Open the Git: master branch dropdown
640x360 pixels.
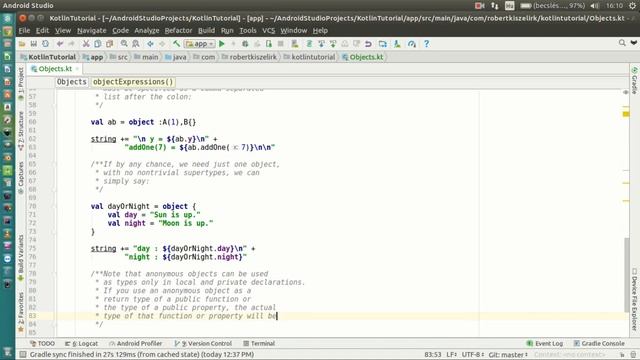tap(508, 355)
